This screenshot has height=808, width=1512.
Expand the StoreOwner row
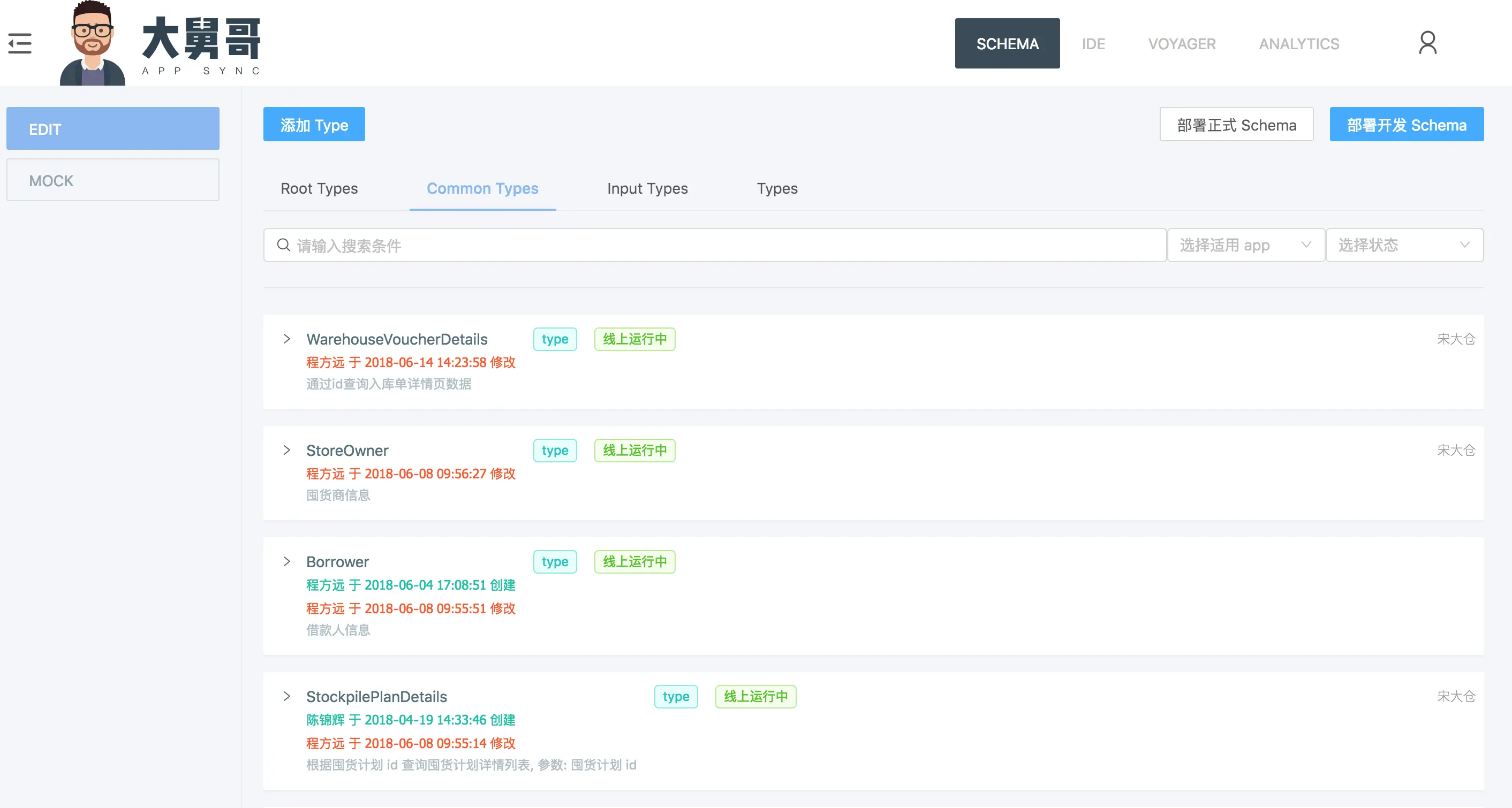pyautogui.click(x=287, y=451)
